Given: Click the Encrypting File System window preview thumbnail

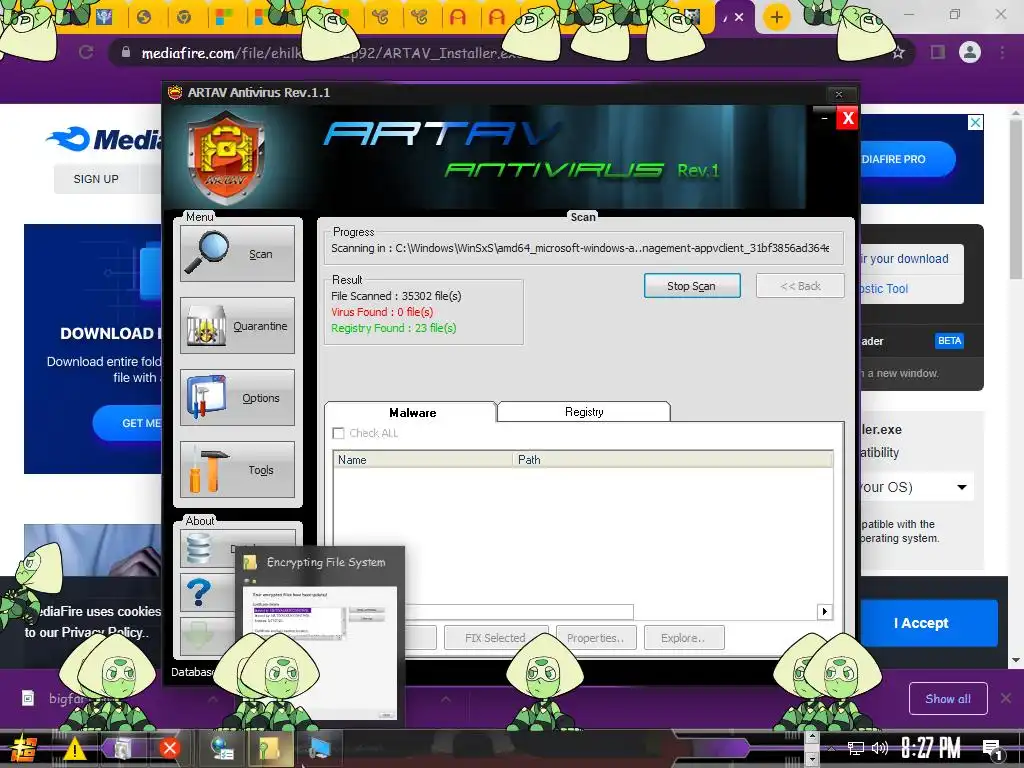Looking at the screenshot, I should (319, 653).
